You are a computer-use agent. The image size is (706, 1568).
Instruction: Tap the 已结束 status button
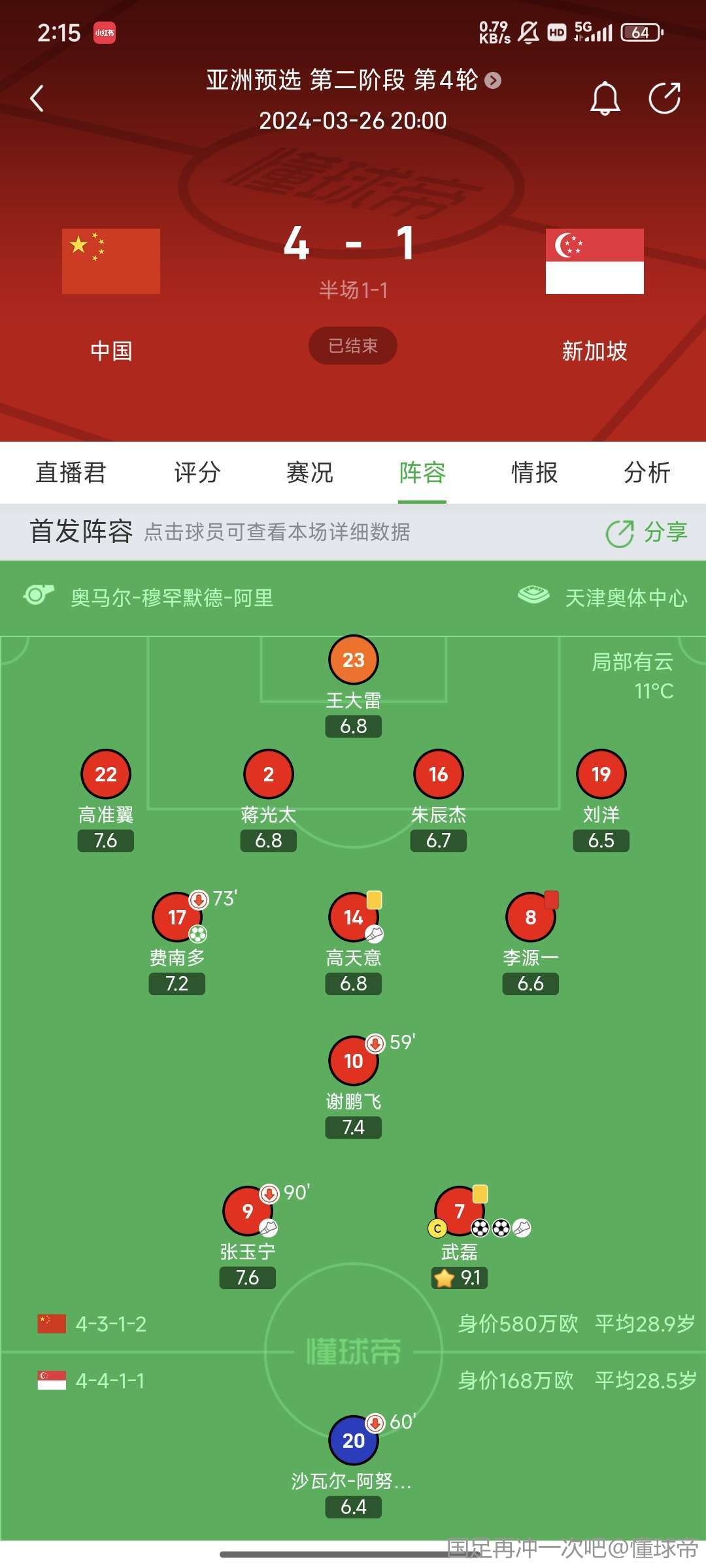[x=353, y=346]
